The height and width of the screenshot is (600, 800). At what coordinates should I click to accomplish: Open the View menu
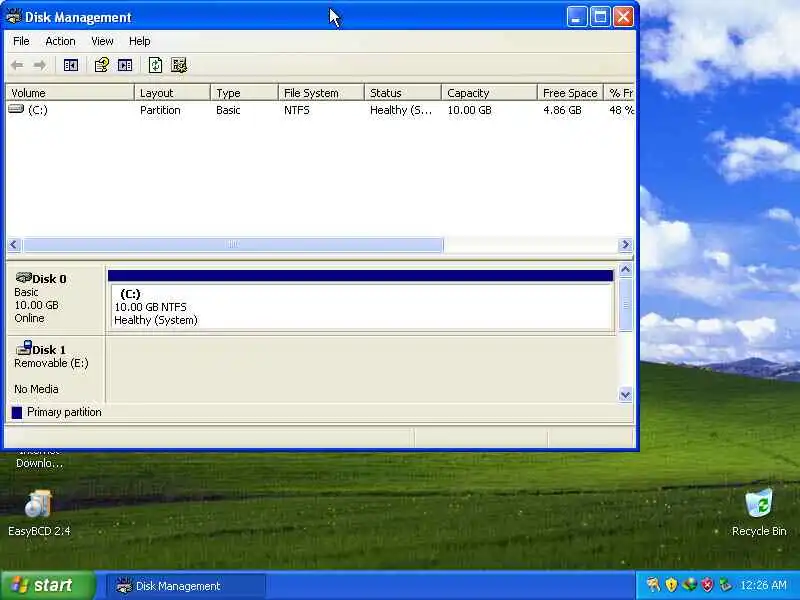tap(102, 41)
